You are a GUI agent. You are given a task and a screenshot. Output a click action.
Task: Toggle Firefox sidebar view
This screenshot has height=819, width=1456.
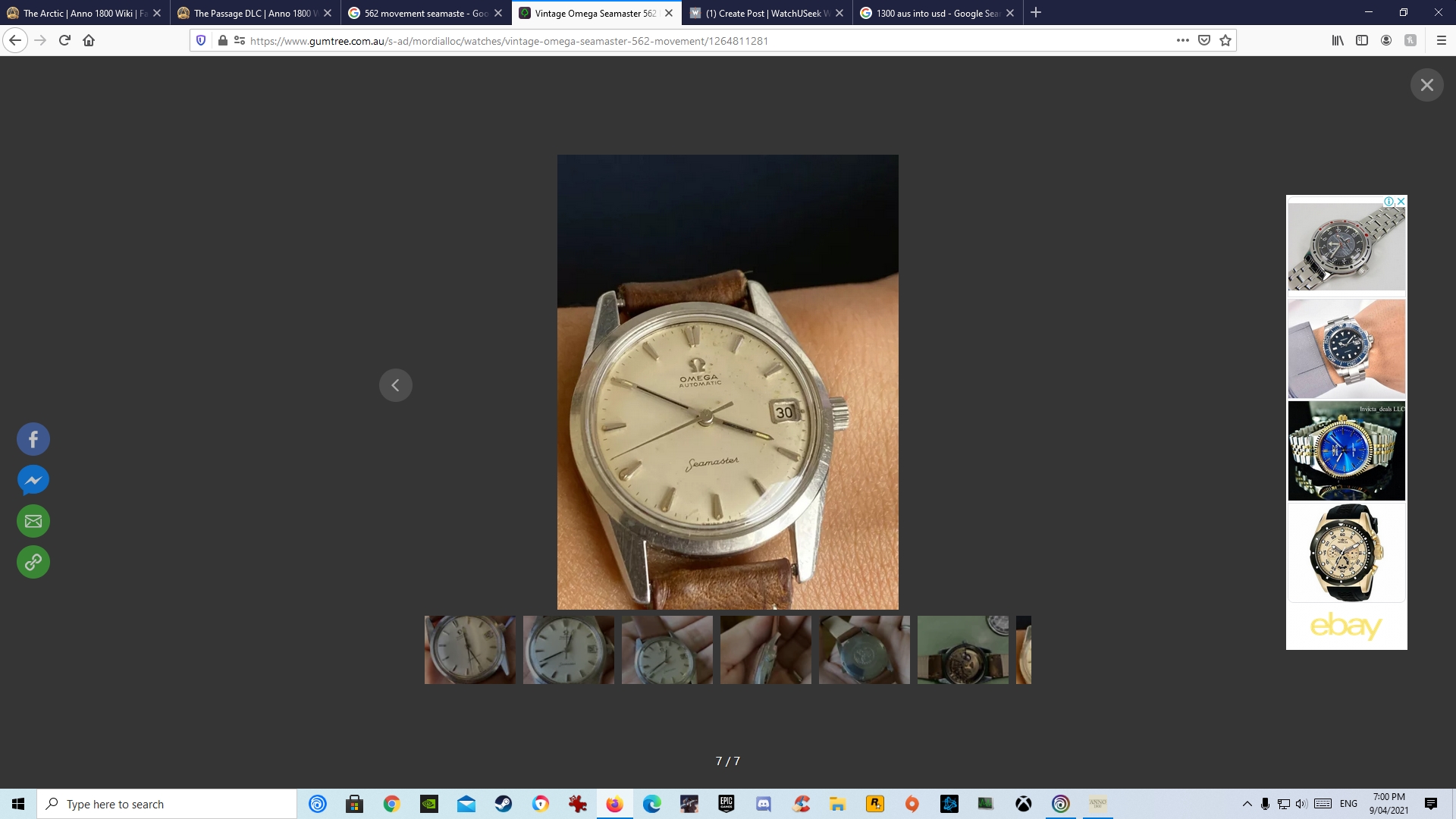[x=1362, y=41]
